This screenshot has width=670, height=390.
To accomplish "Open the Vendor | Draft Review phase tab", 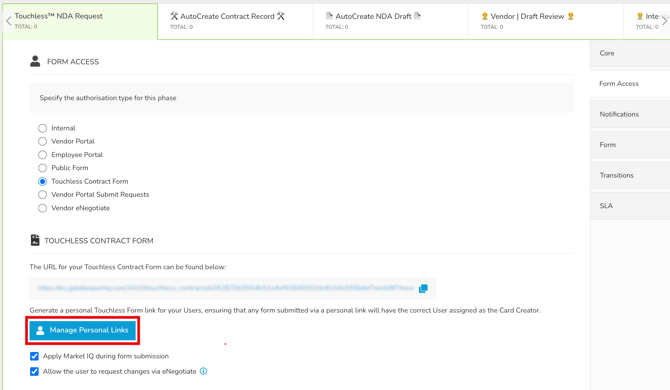I will pos(546,21).
